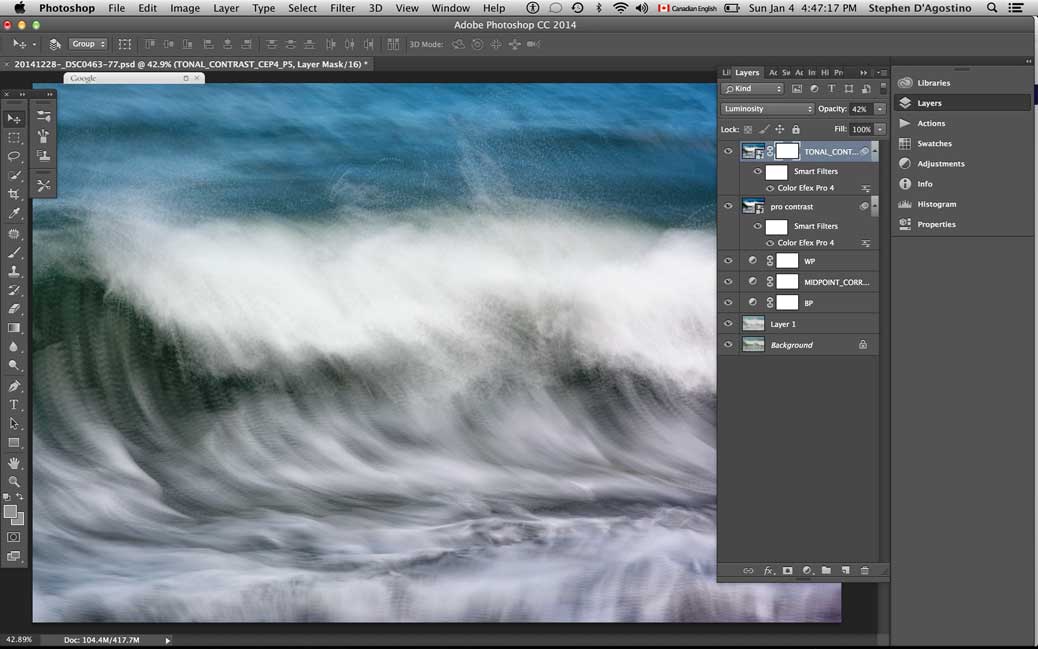The height and width of the screenshot is (649, 1038).
Task: Create a new group folder icon
Action: coord(826,570)
